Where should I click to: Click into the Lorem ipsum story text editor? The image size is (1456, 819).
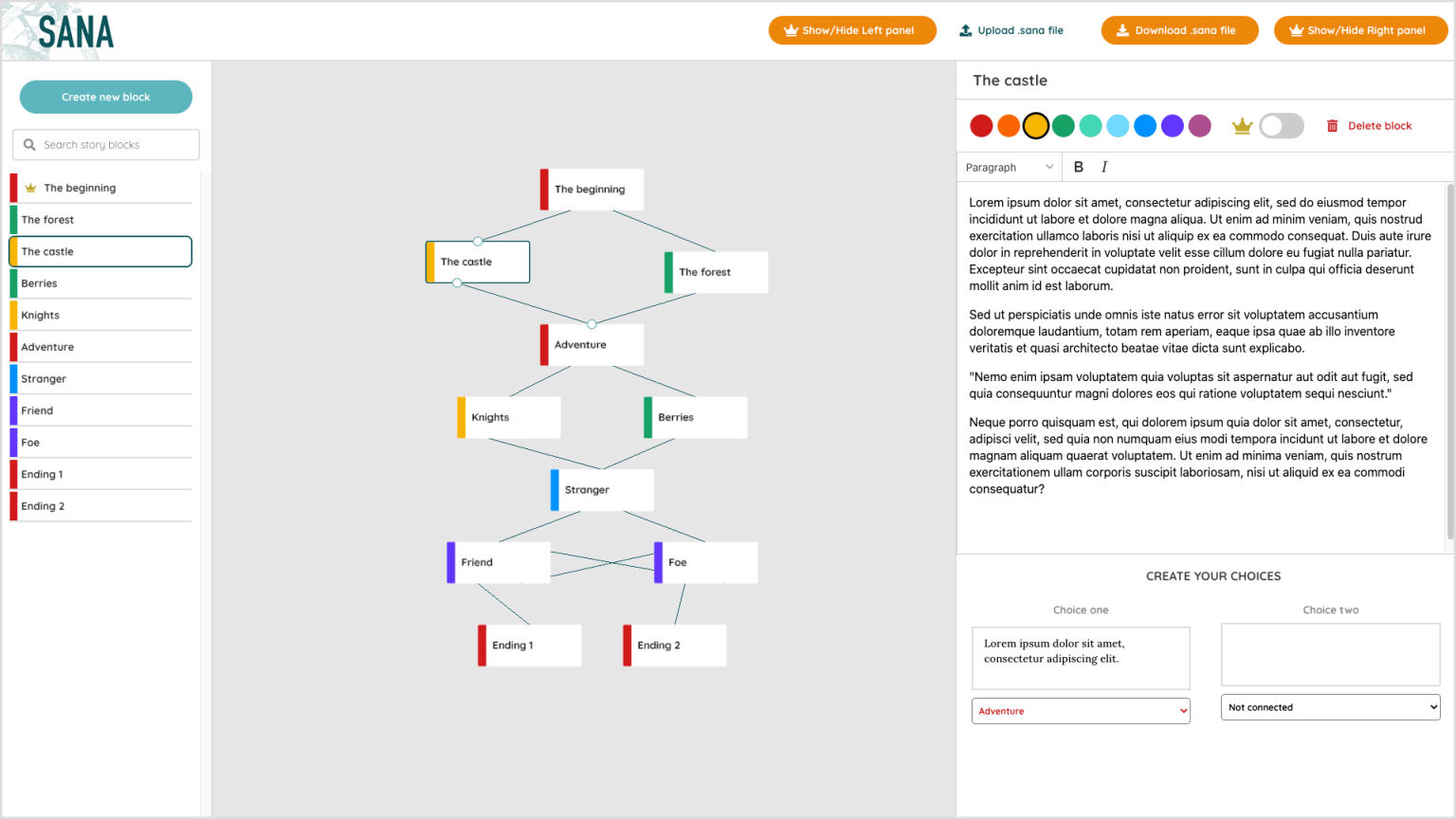(x=1201, y=368)
